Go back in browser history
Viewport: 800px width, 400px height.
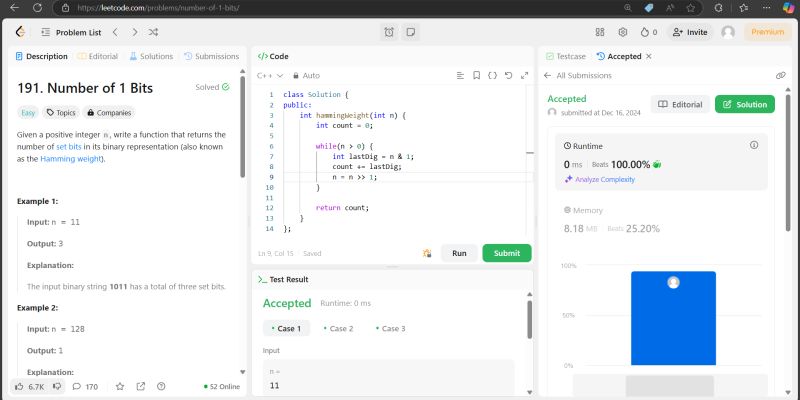[14, 8]
